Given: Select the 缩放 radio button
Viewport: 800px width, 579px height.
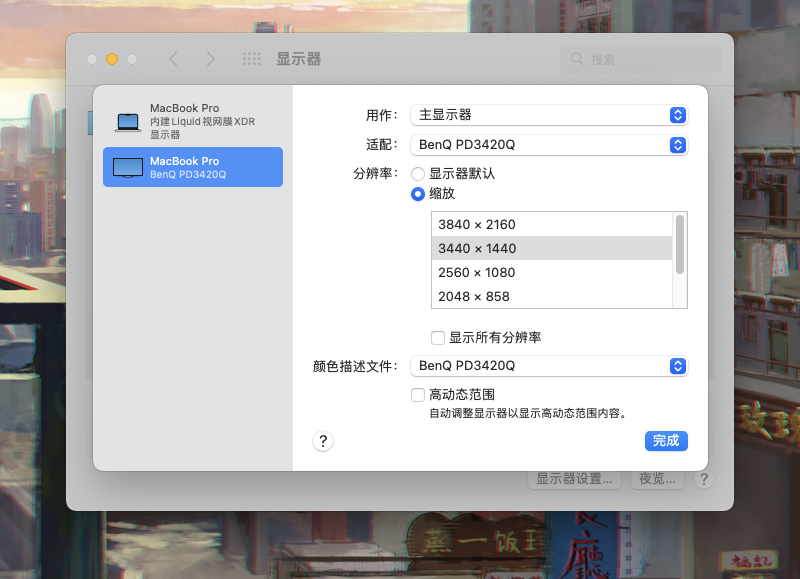Looking at the screenshot, I should coord(418,194).
